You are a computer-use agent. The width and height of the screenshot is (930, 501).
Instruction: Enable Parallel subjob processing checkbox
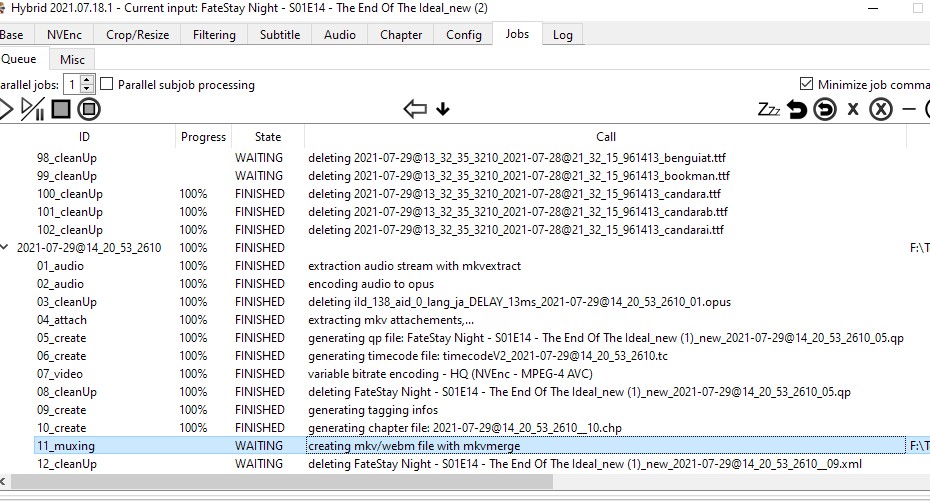(x=107, y=85)
